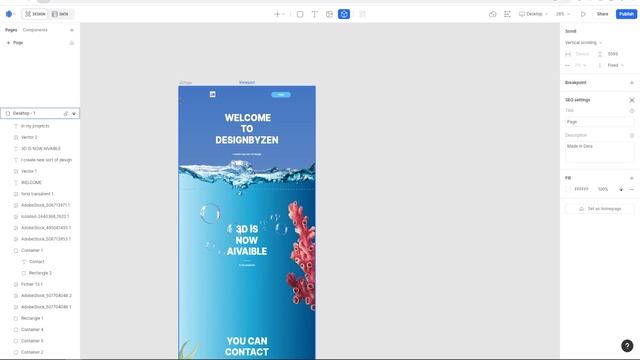The image size is (640, 360).
Task: Click the info icon next to Description
Action: point(632,135)
